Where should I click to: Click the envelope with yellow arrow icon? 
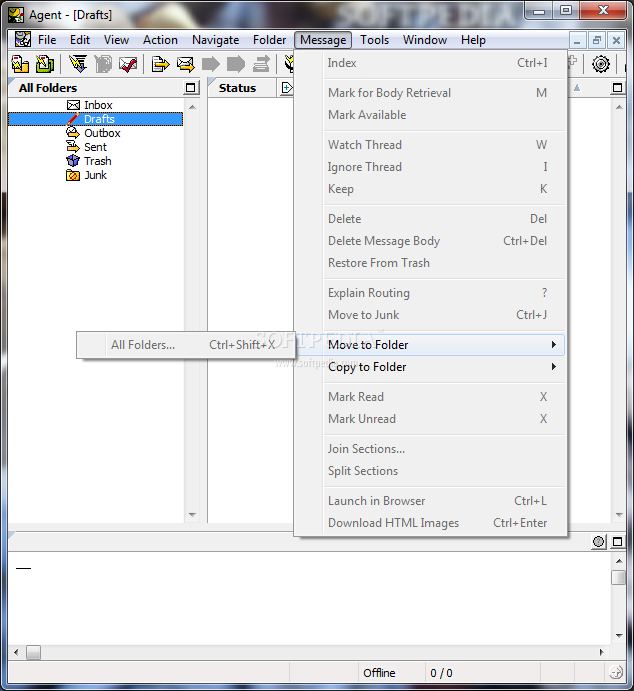[185, 64]
